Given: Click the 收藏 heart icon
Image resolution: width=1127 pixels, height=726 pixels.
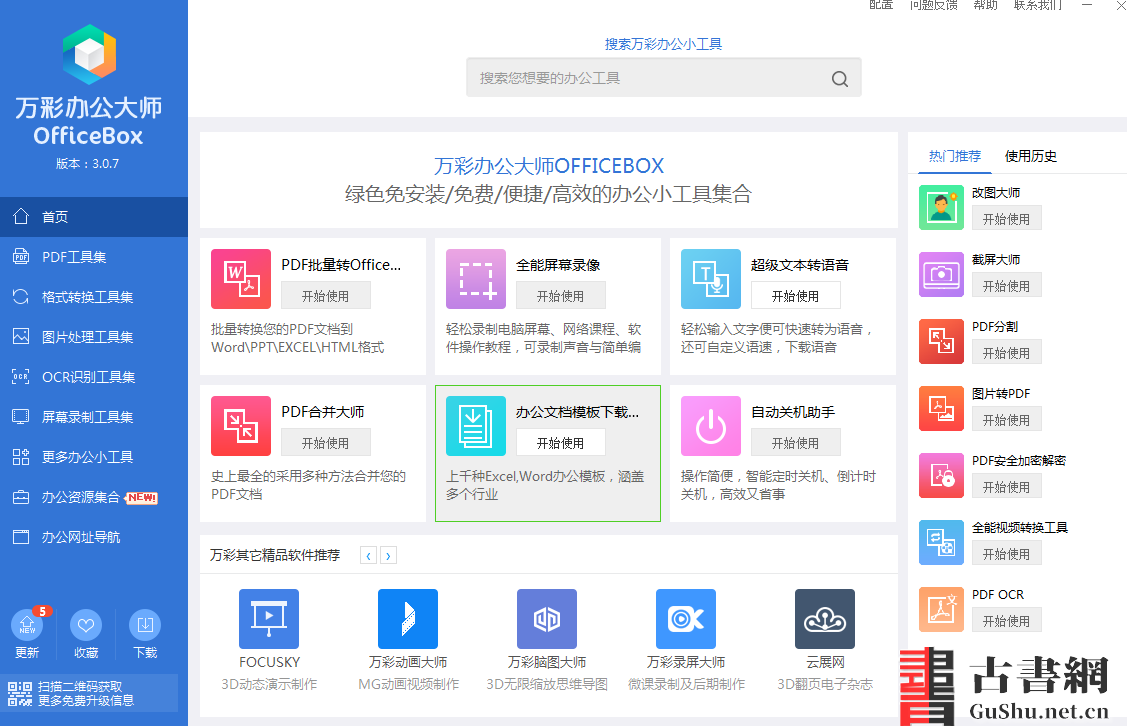Looking at the screenshot, I should pos(86,625).
